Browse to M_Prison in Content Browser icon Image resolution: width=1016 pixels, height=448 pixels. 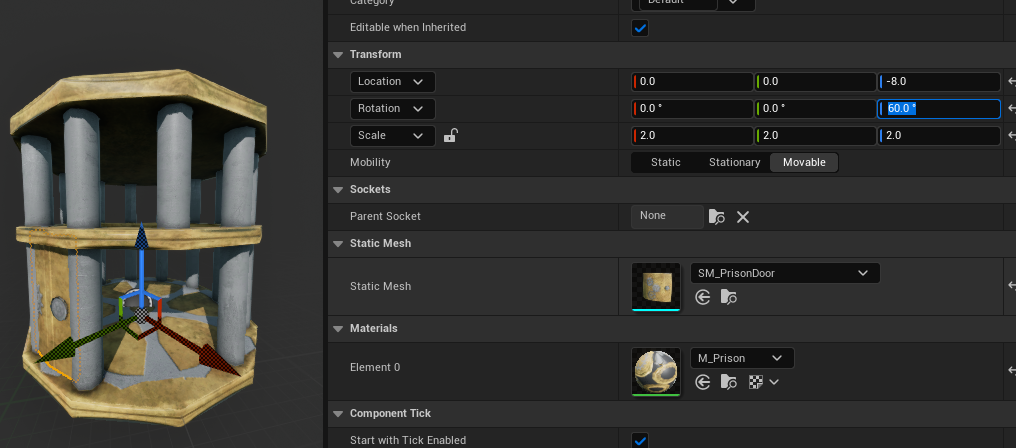(729, 383)
